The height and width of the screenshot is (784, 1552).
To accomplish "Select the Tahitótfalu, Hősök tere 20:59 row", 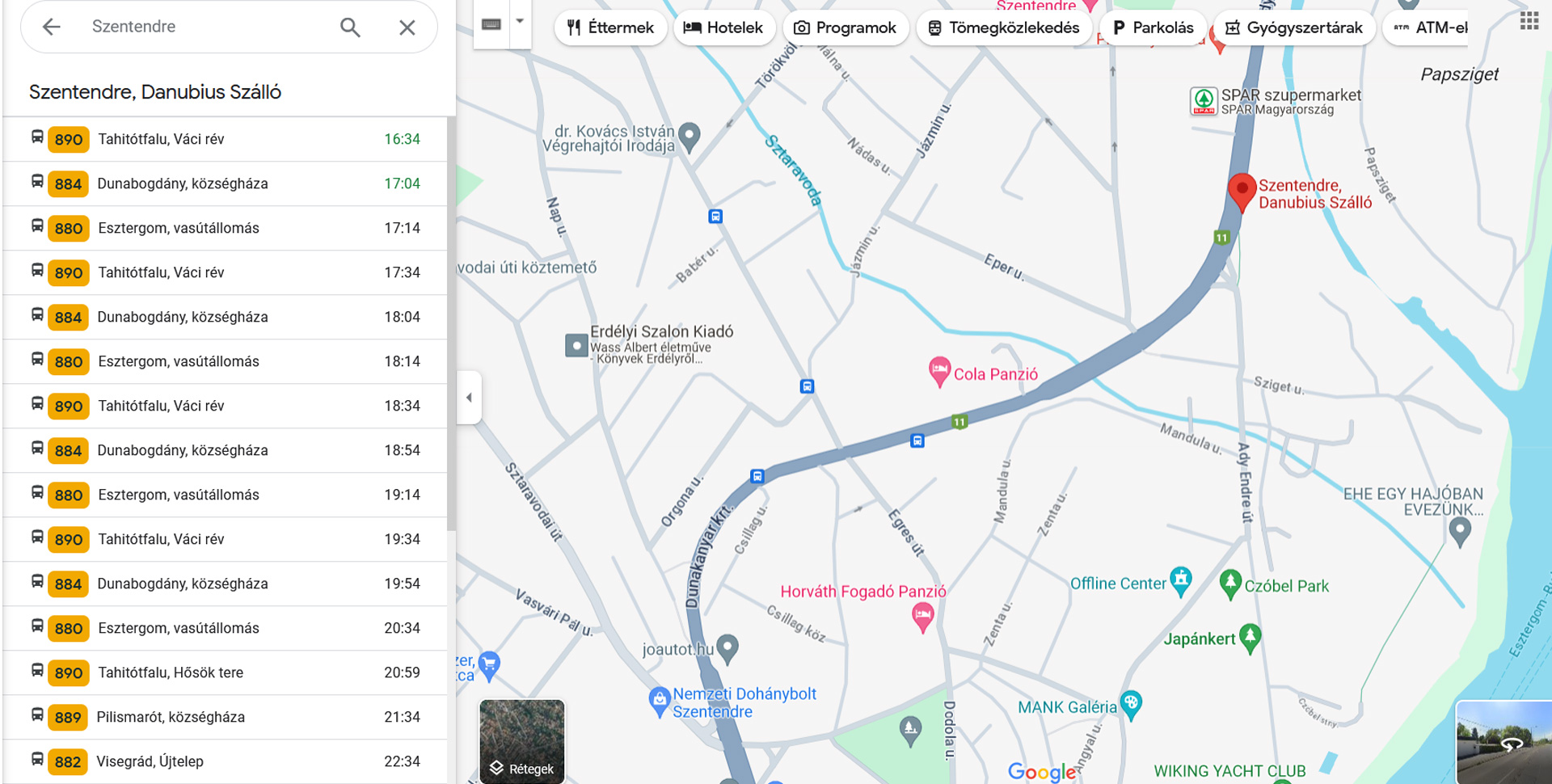I will pos(225,672).
